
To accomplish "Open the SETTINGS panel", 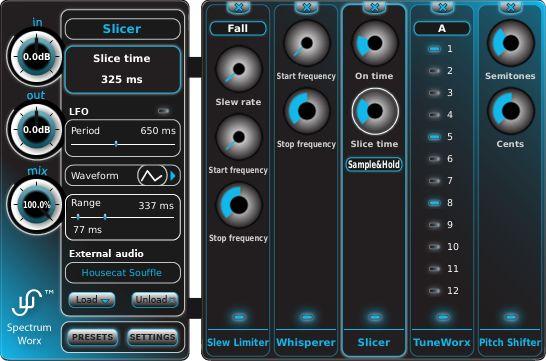I will click(x=153, y=337).
